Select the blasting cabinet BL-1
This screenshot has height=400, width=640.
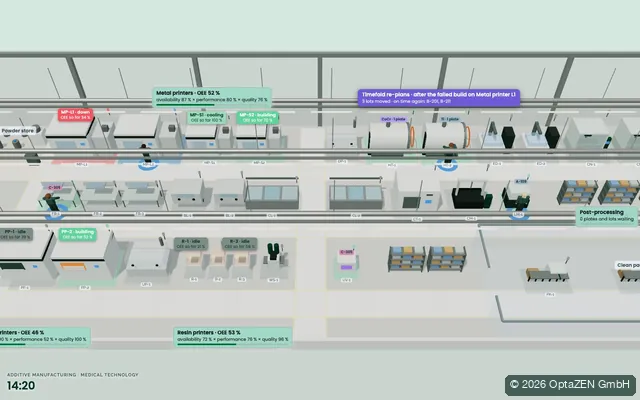pos(189,193)
